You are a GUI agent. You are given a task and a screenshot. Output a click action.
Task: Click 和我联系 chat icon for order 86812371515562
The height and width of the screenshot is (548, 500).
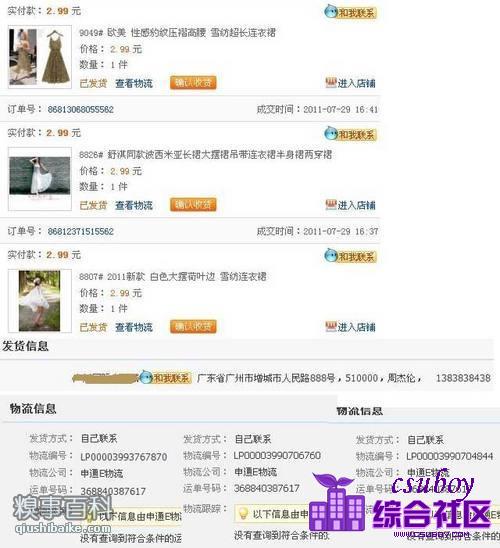(350, 256)
